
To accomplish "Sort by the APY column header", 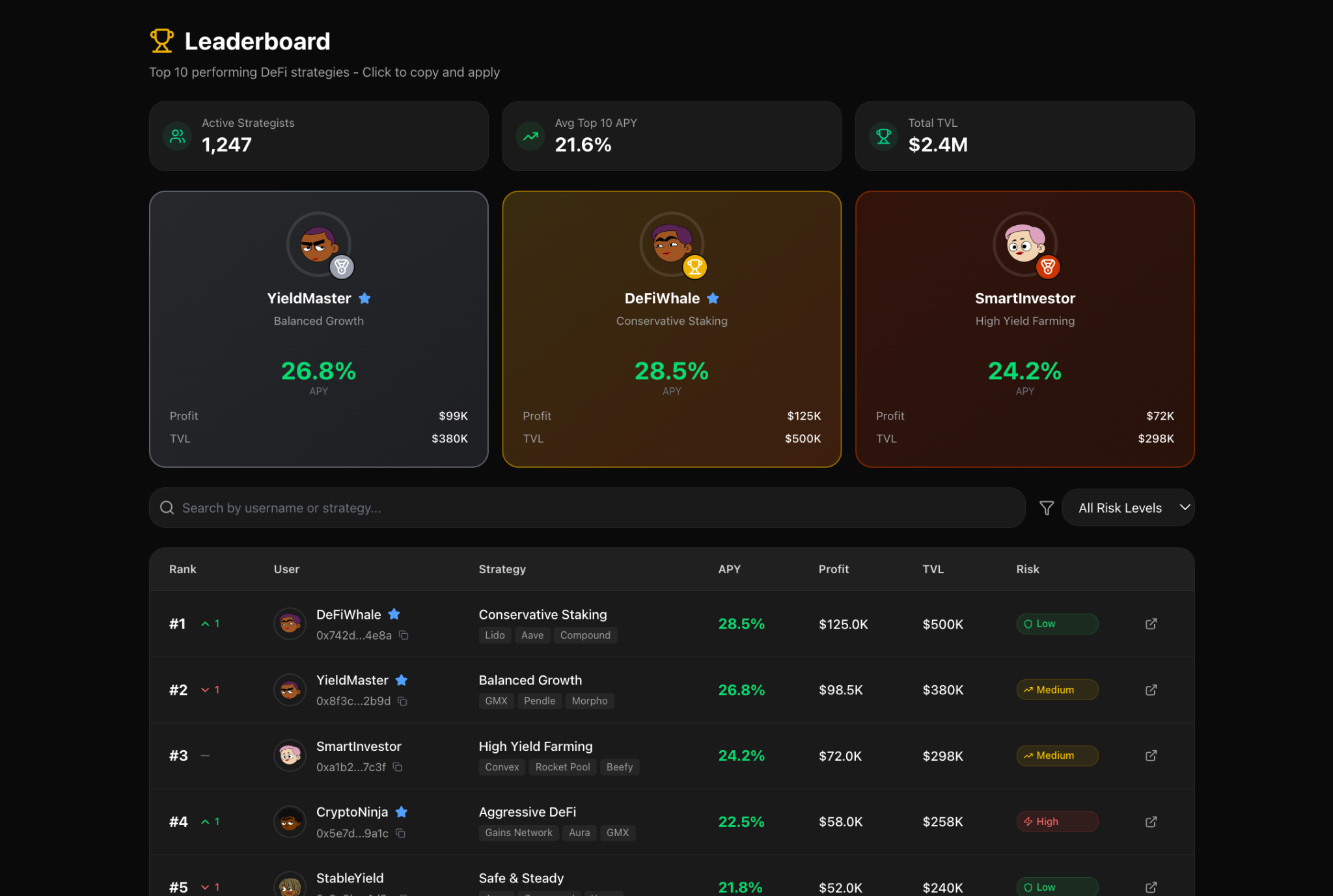I will pyautogui.click(x=729, y=569).
